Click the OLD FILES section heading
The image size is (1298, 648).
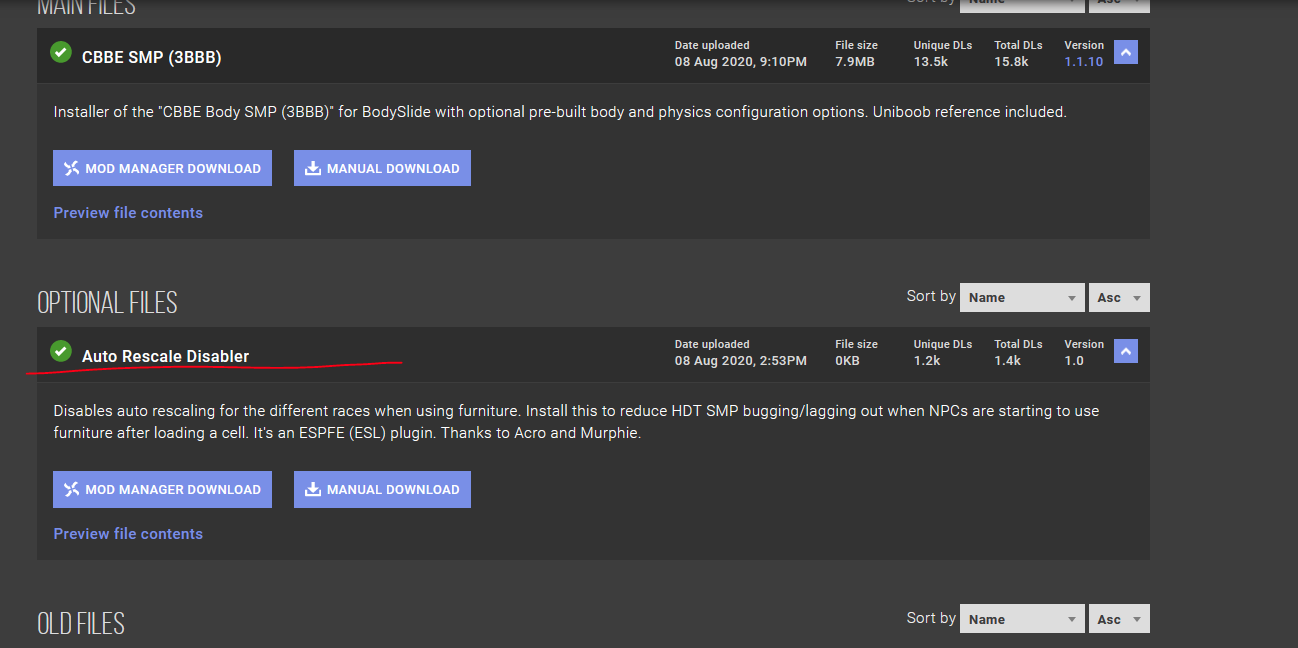pos(81,623)
